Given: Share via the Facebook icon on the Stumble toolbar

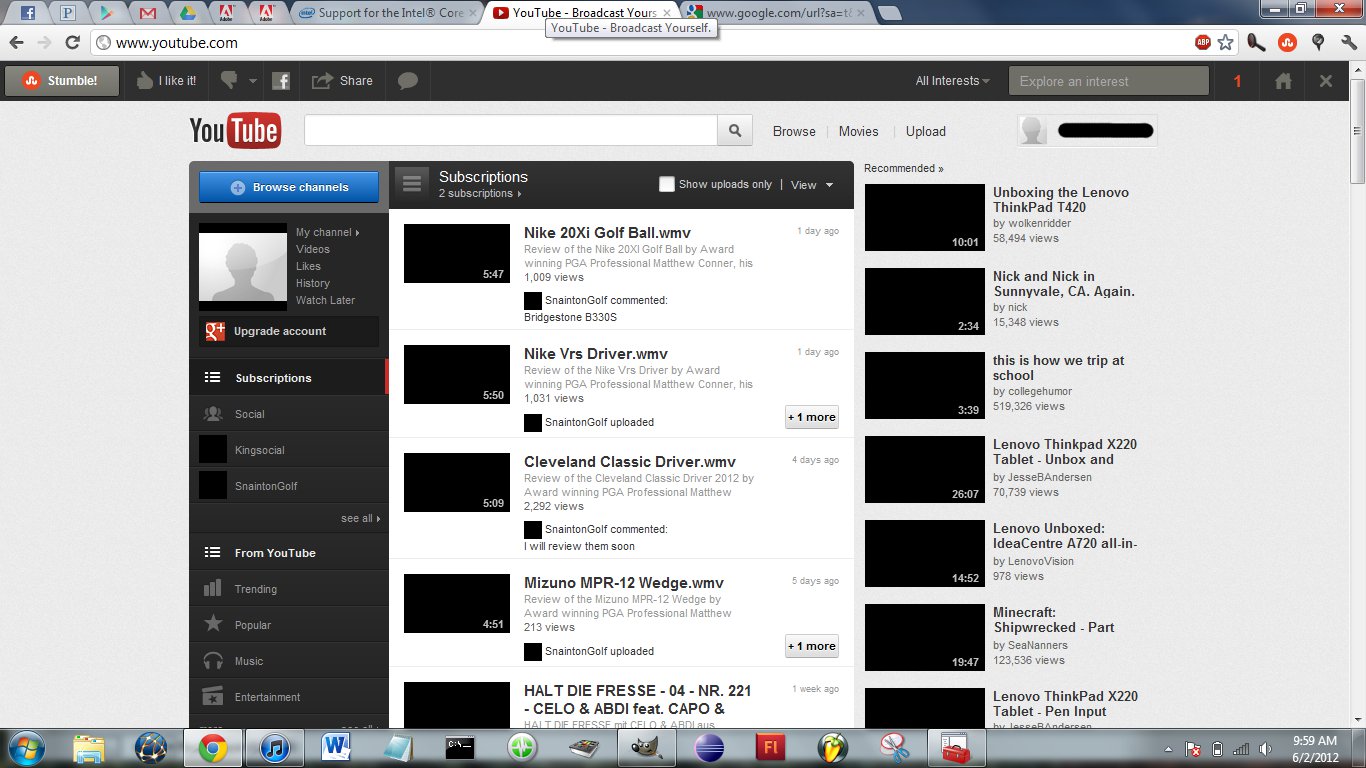Looking at the screenshot, I should tap(281, 80).
